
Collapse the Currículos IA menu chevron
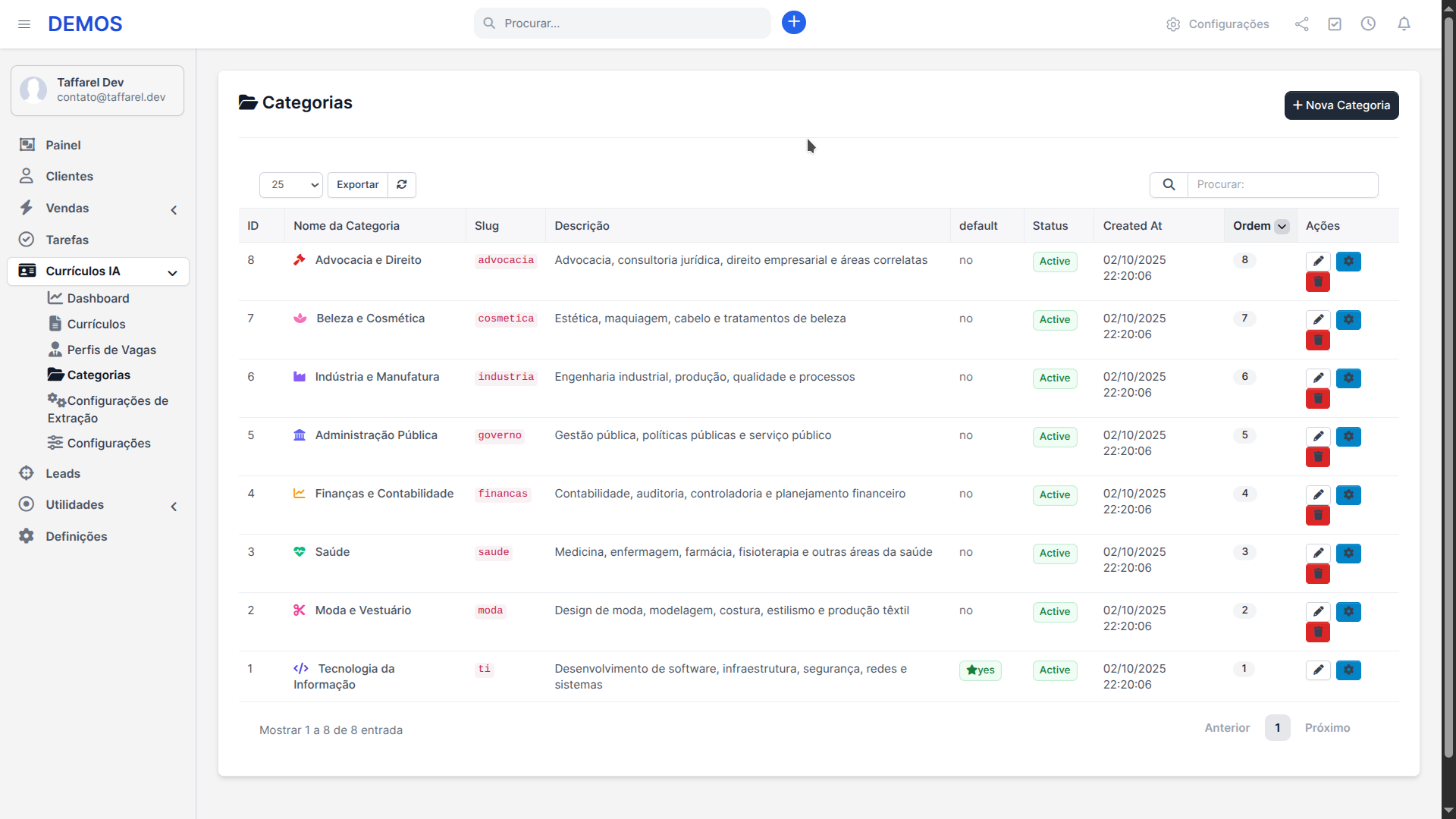(x=172, y=273)
